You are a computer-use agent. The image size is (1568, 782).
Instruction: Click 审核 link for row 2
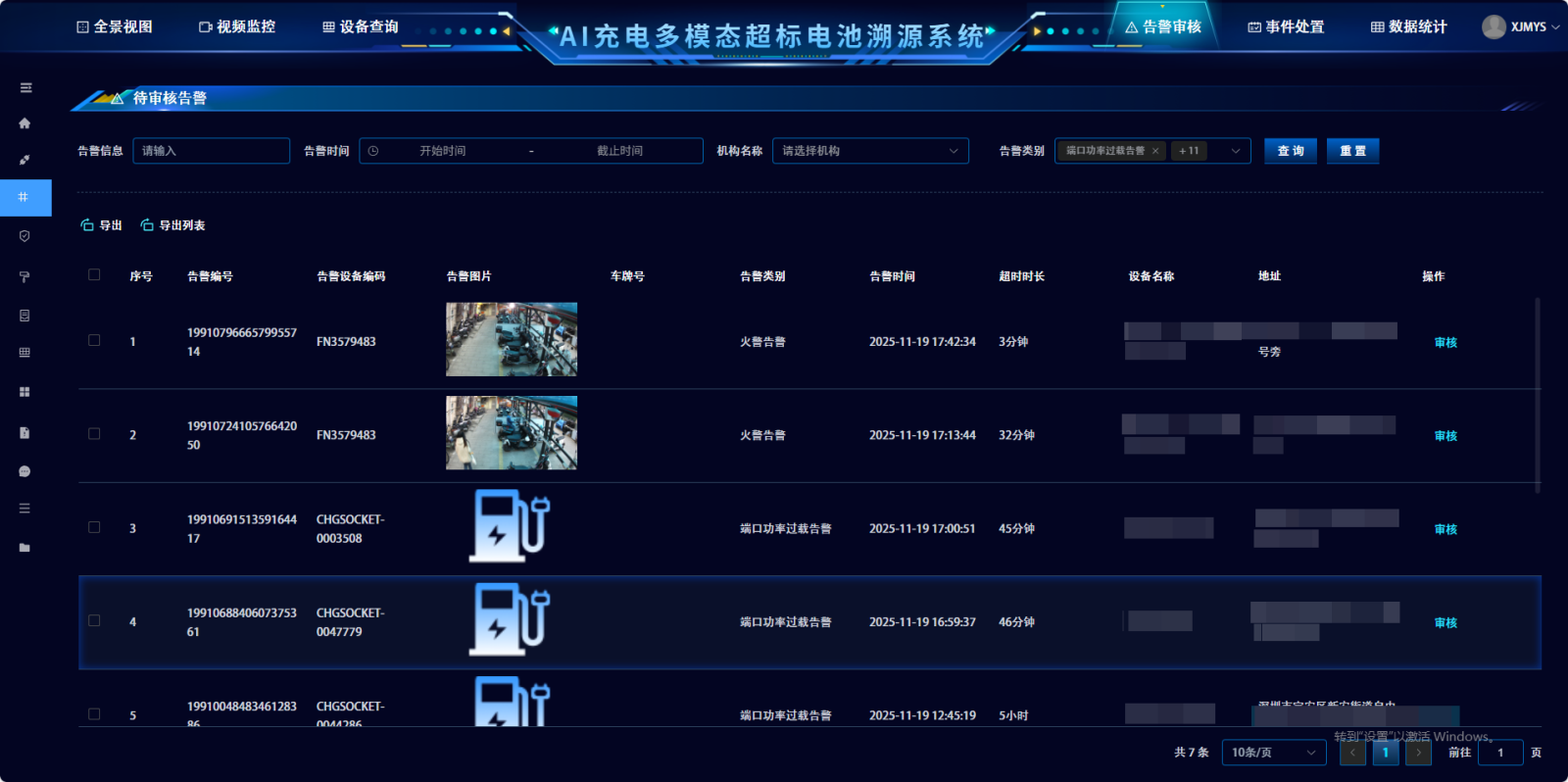coord(1445,436)
